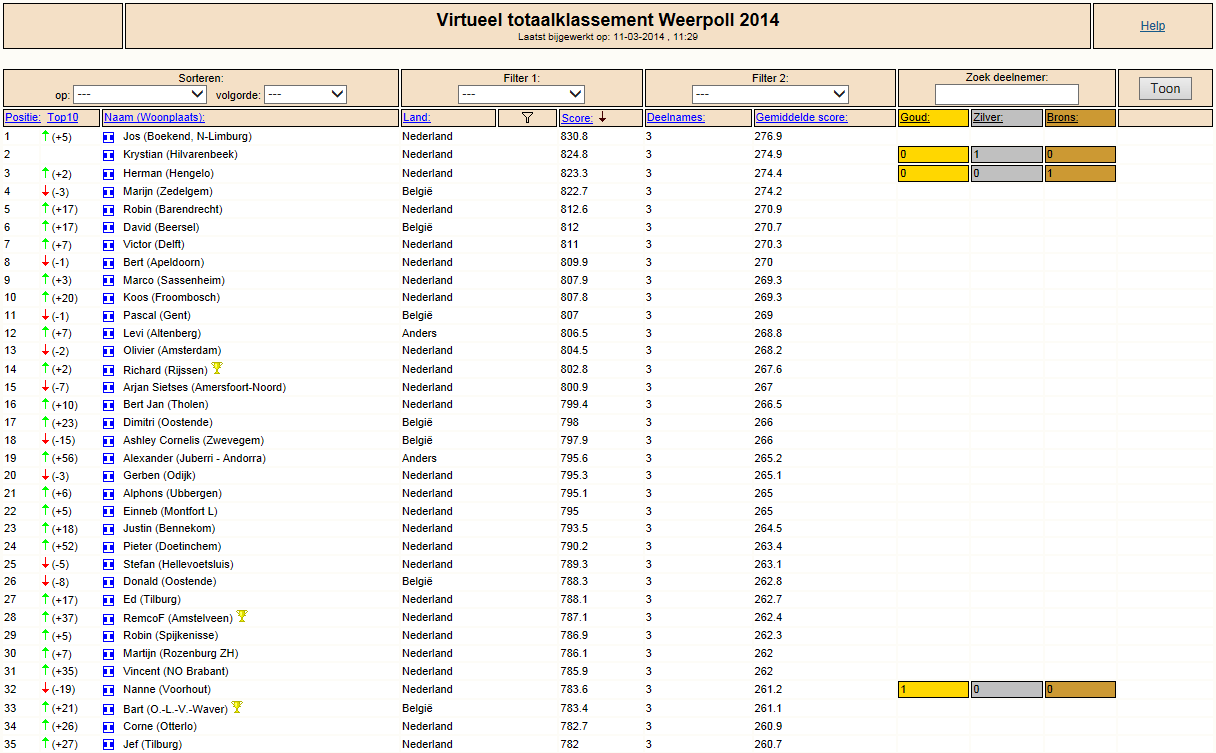This screenshot has height=753, width=1216.
Task: Click blue info icon next to Jos
Action: click(x=109, y=137)
